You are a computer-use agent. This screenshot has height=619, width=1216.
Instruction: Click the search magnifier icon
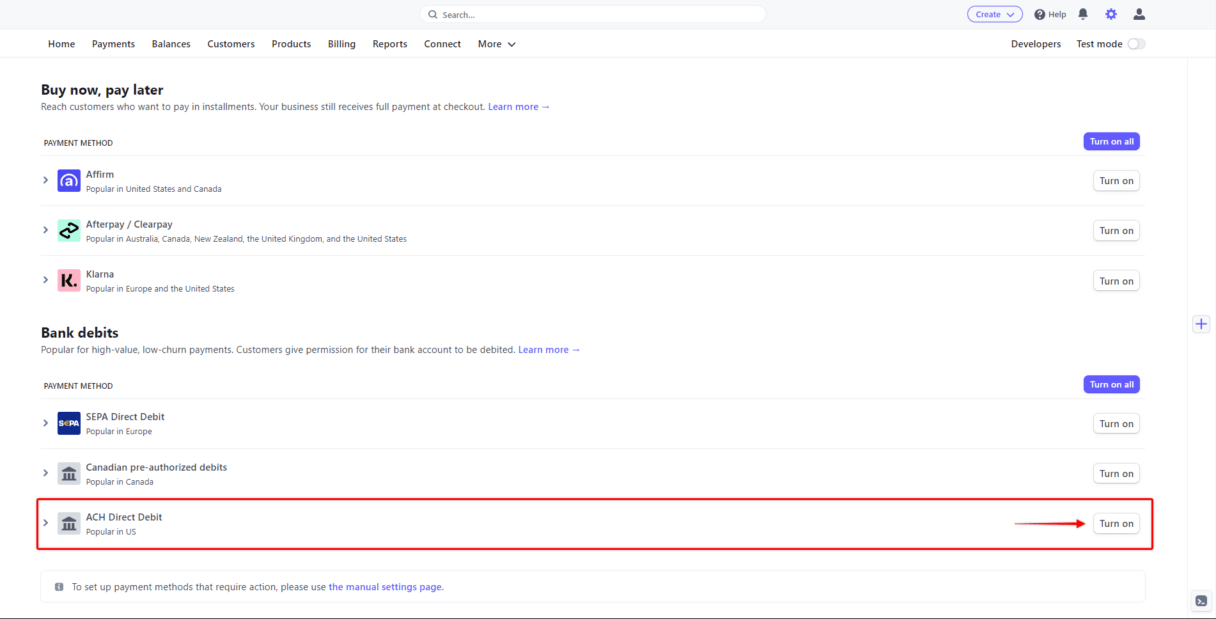point(433,15)
